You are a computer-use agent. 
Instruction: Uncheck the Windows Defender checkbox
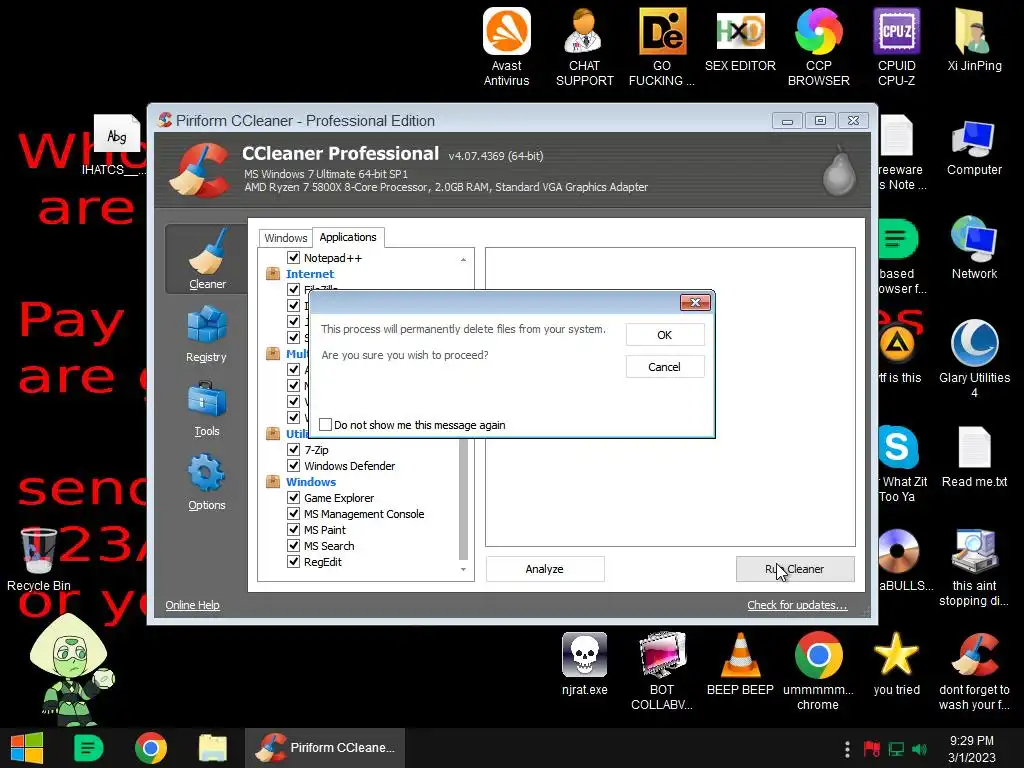pyautogui.click(x=293, y=466)
